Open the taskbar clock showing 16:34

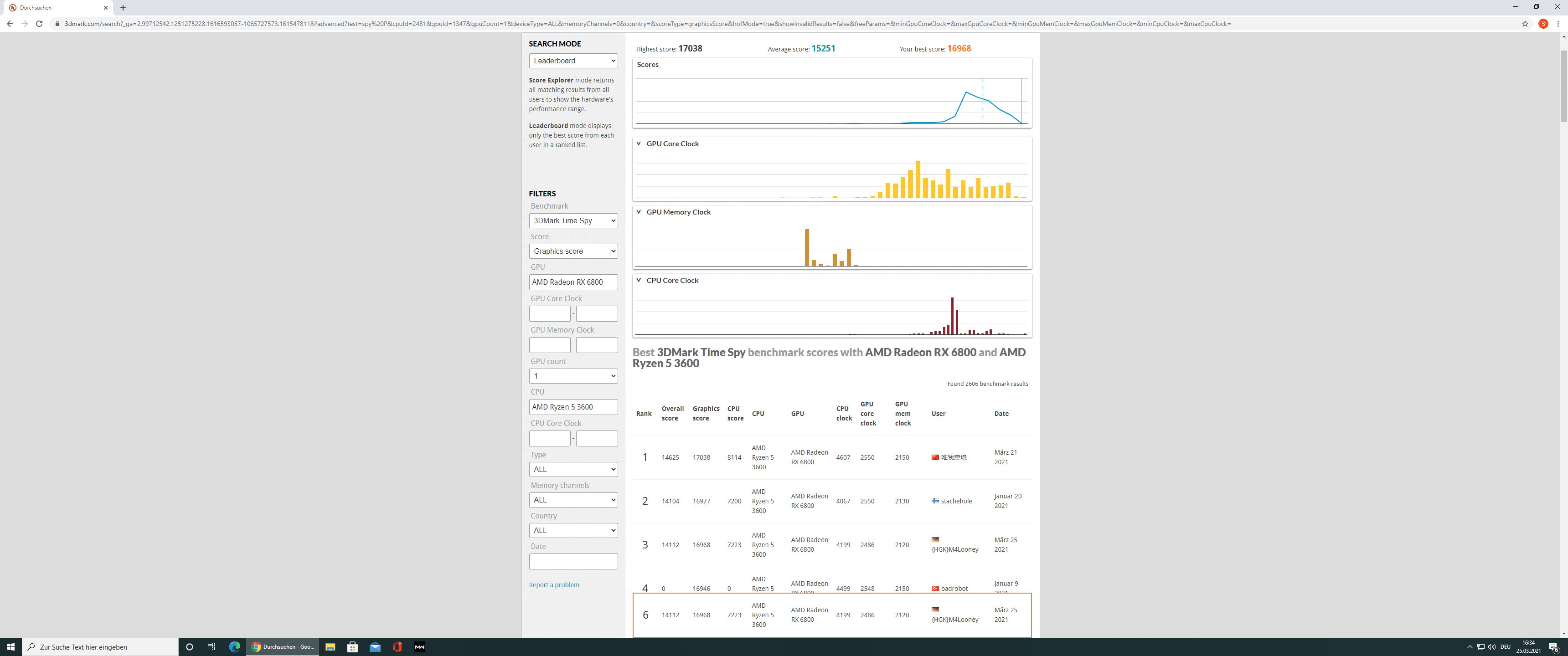pos(1528,647)
